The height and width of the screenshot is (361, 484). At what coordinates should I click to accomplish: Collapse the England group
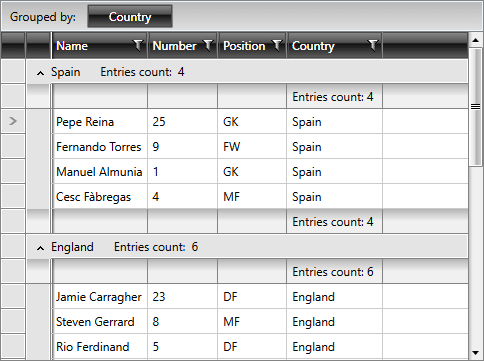pyautogui.click(x=40, y=248)
